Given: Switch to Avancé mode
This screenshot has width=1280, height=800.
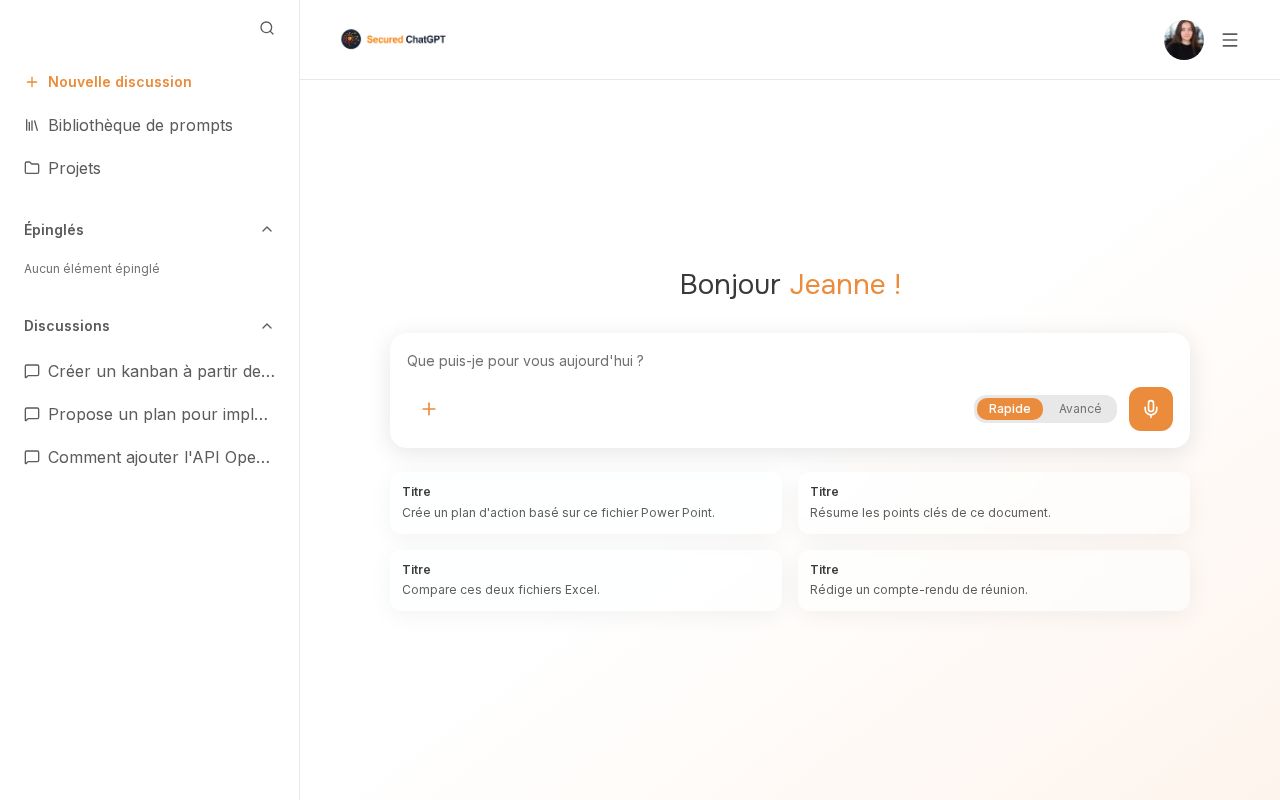Looking at the screenshot, I should pyautogui.click(x=1080, y=409).
